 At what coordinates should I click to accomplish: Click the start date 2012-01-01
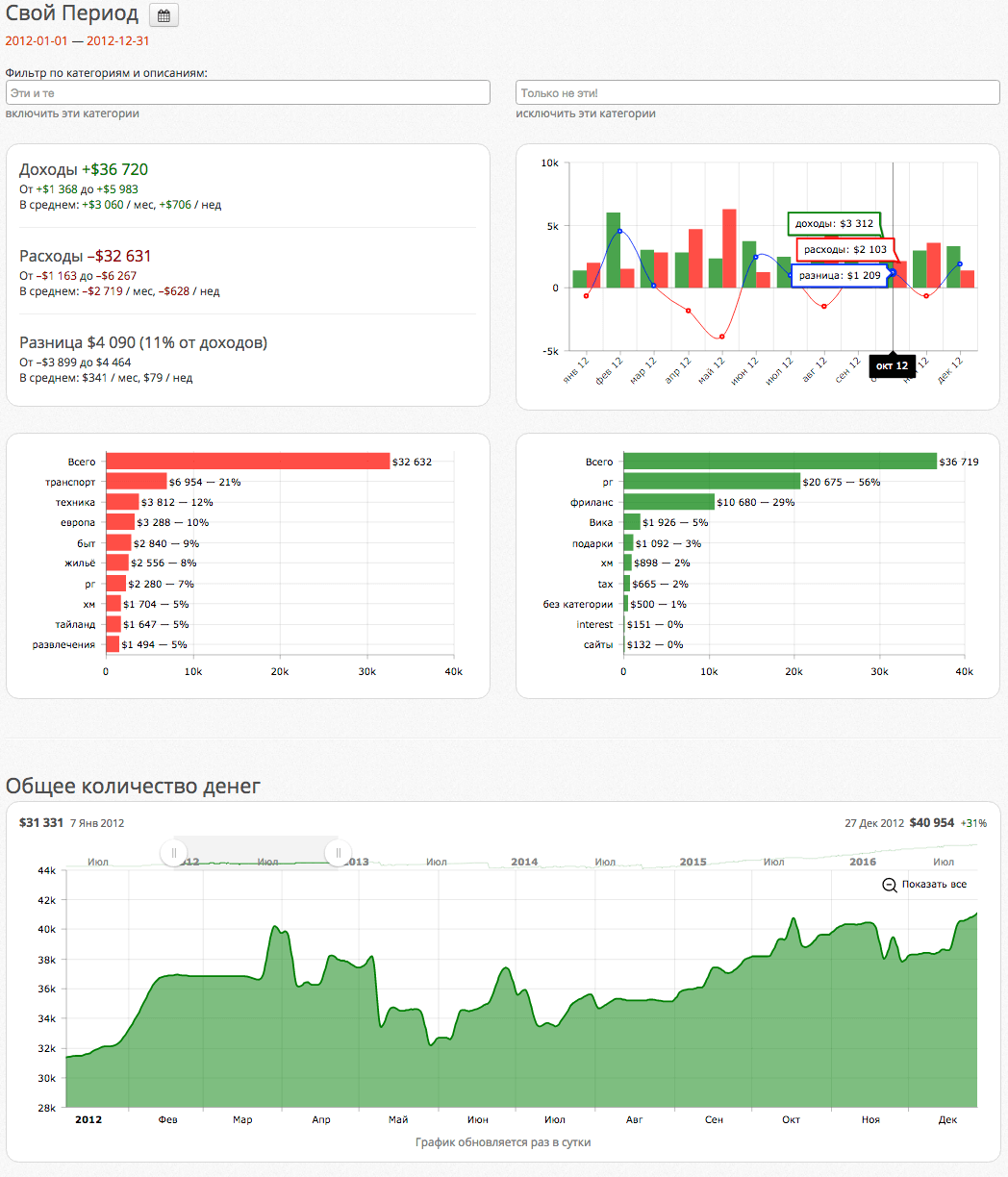point(37,41)
